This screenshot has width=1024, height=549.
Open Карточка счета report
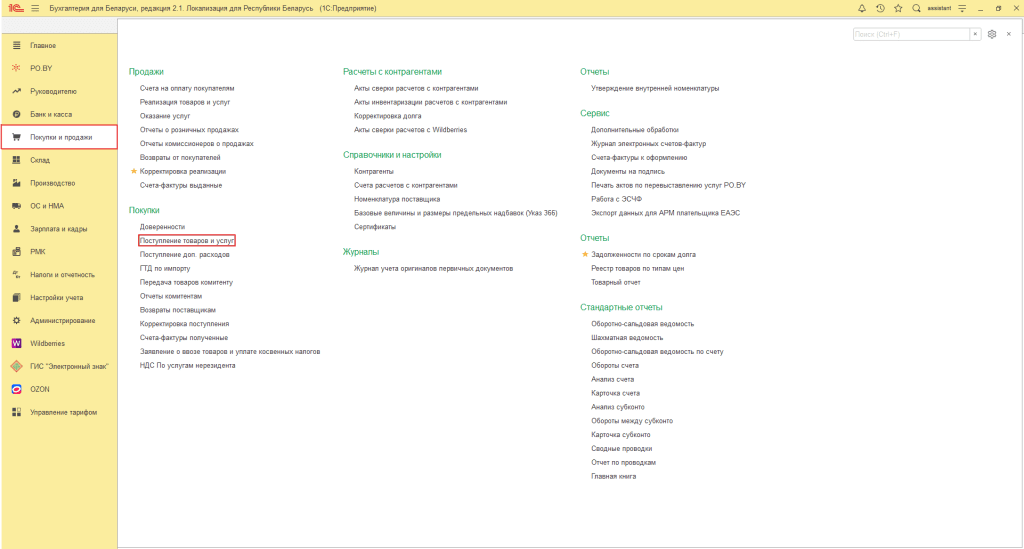615,393
